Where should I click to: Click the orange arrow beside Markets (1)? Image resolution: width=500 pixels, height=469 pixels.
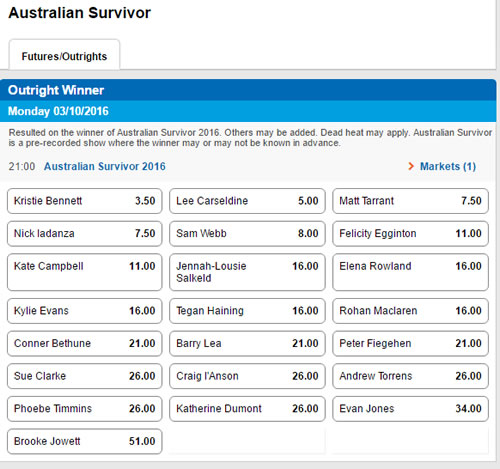pos(411,166)
